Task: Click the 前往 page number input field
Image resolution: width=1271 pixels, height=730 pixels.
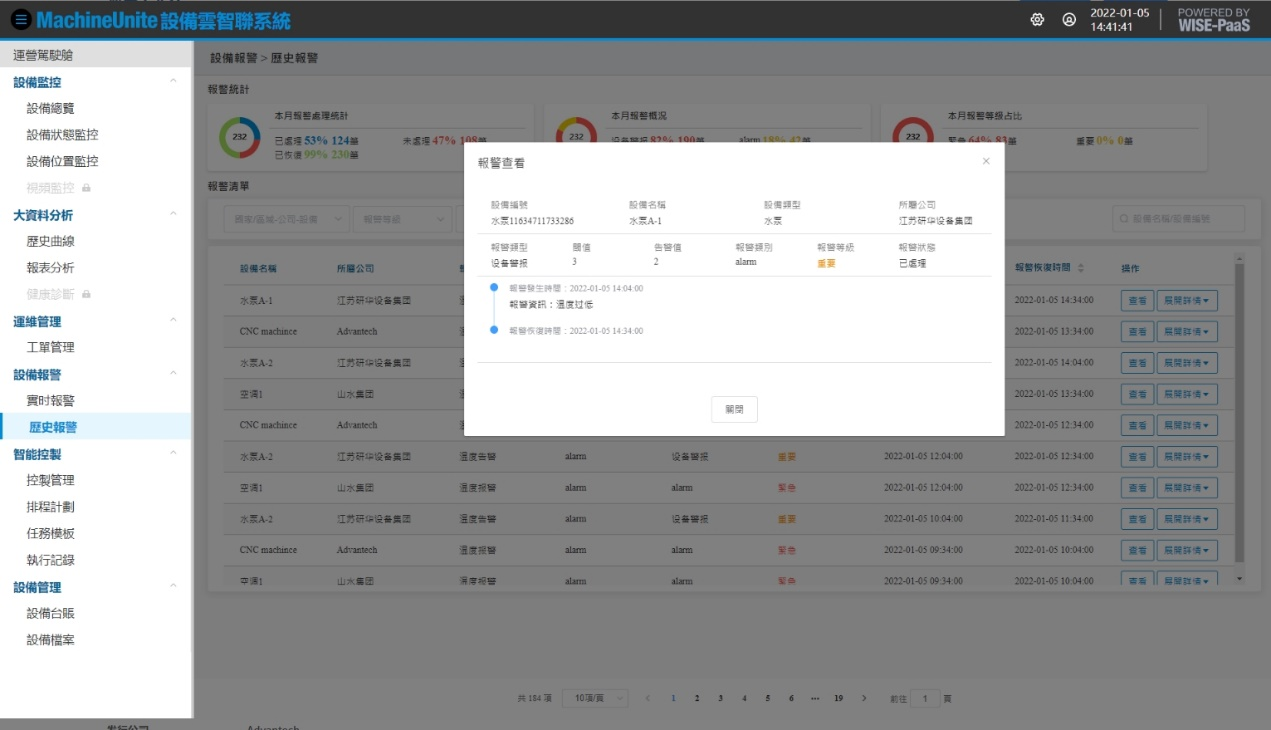Action: [x=925, y=698]
